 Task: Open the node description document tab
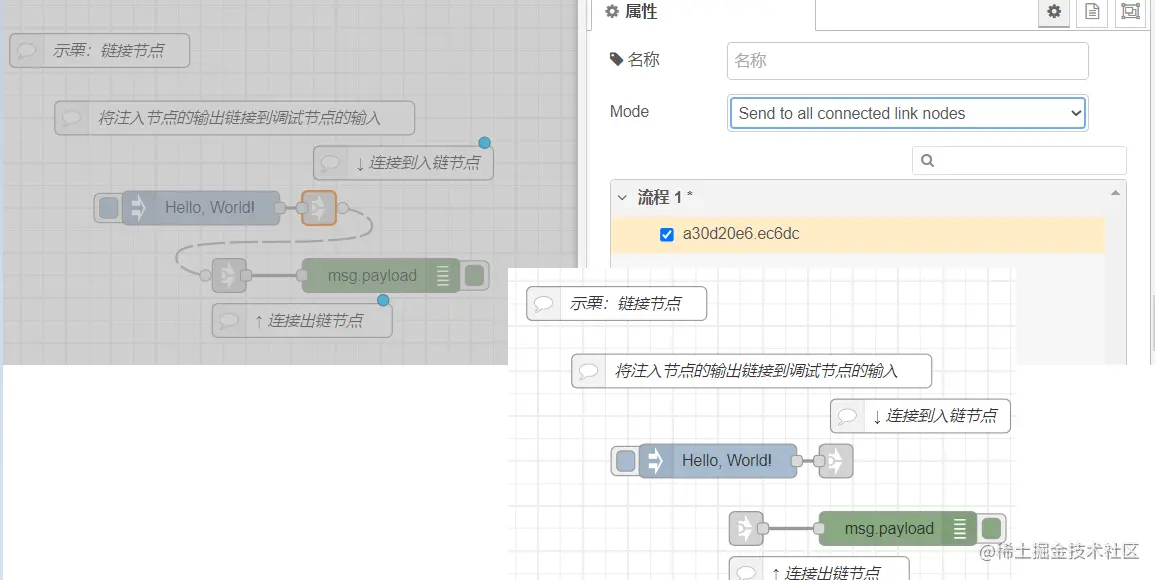tap(1092, 13)
